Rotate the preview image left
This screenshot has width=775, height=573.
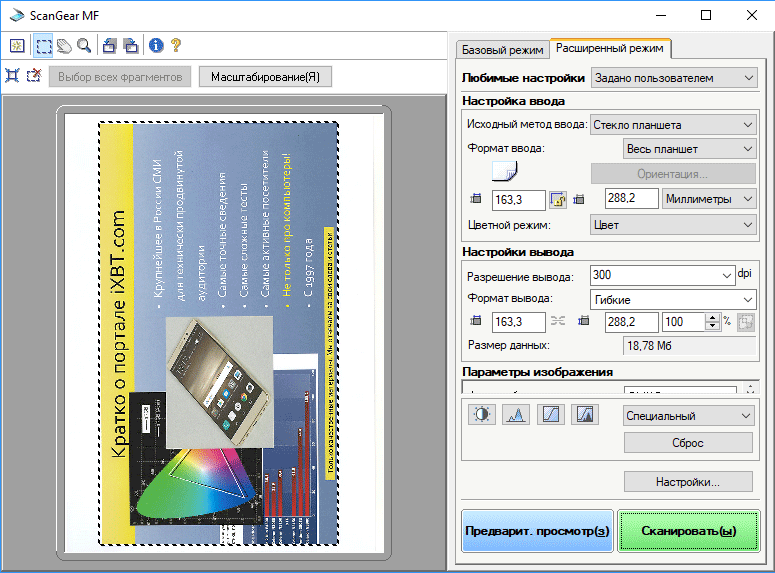(110, 45)
